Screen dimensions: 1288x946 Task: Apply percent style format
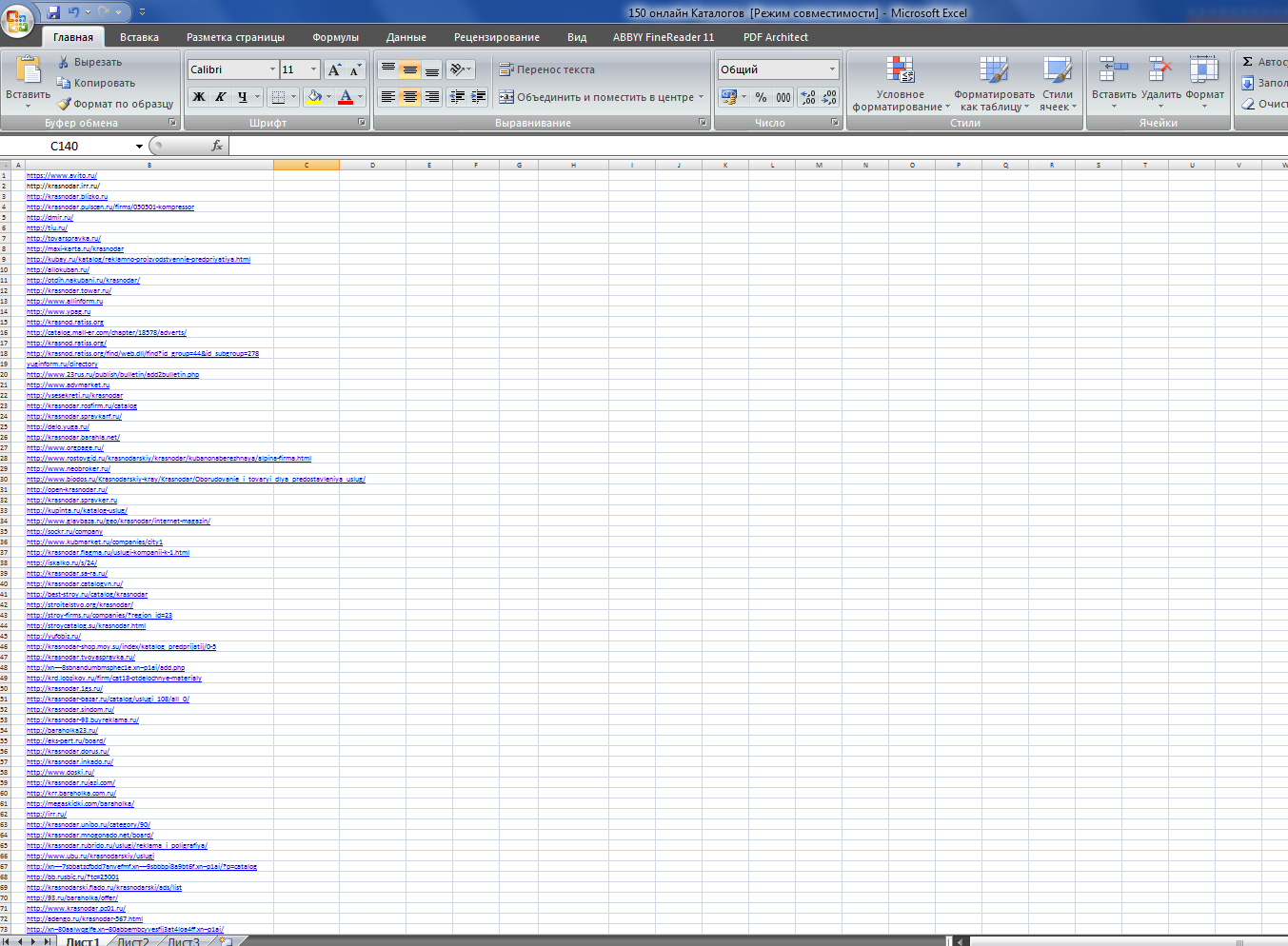coord(761,97)
